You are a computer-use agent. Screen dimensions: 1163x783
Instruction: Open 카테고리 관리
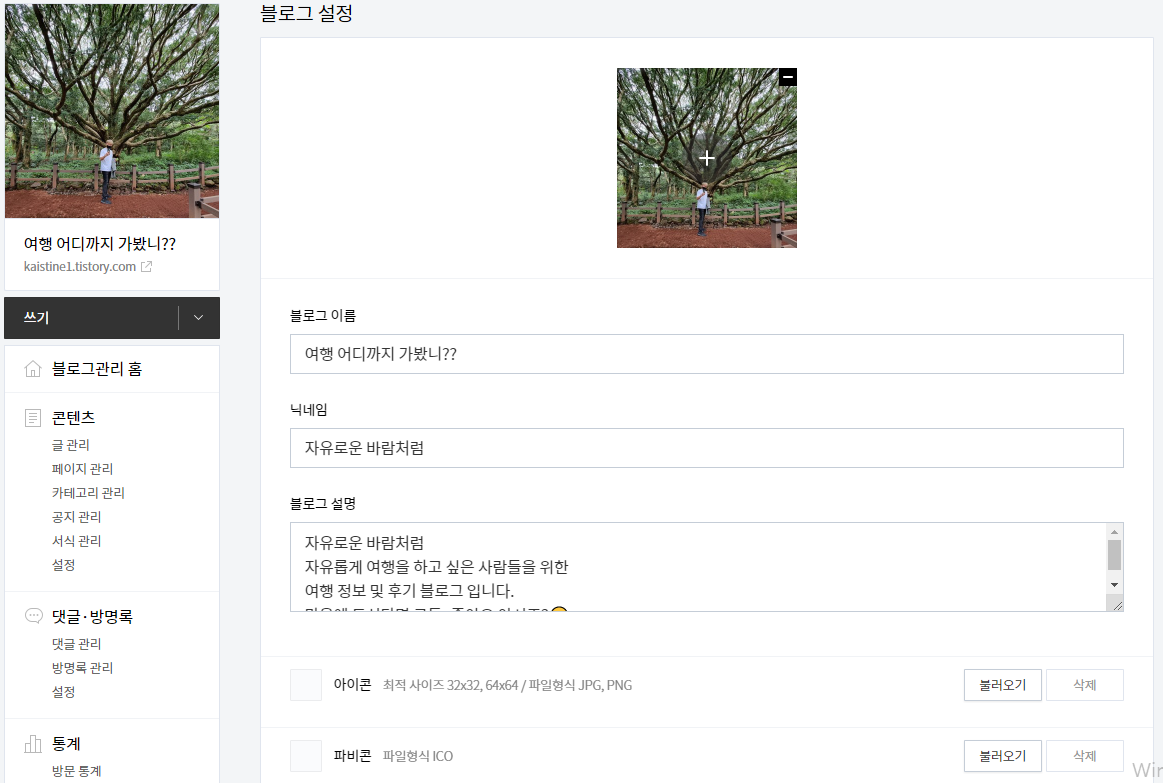(88, 493)
